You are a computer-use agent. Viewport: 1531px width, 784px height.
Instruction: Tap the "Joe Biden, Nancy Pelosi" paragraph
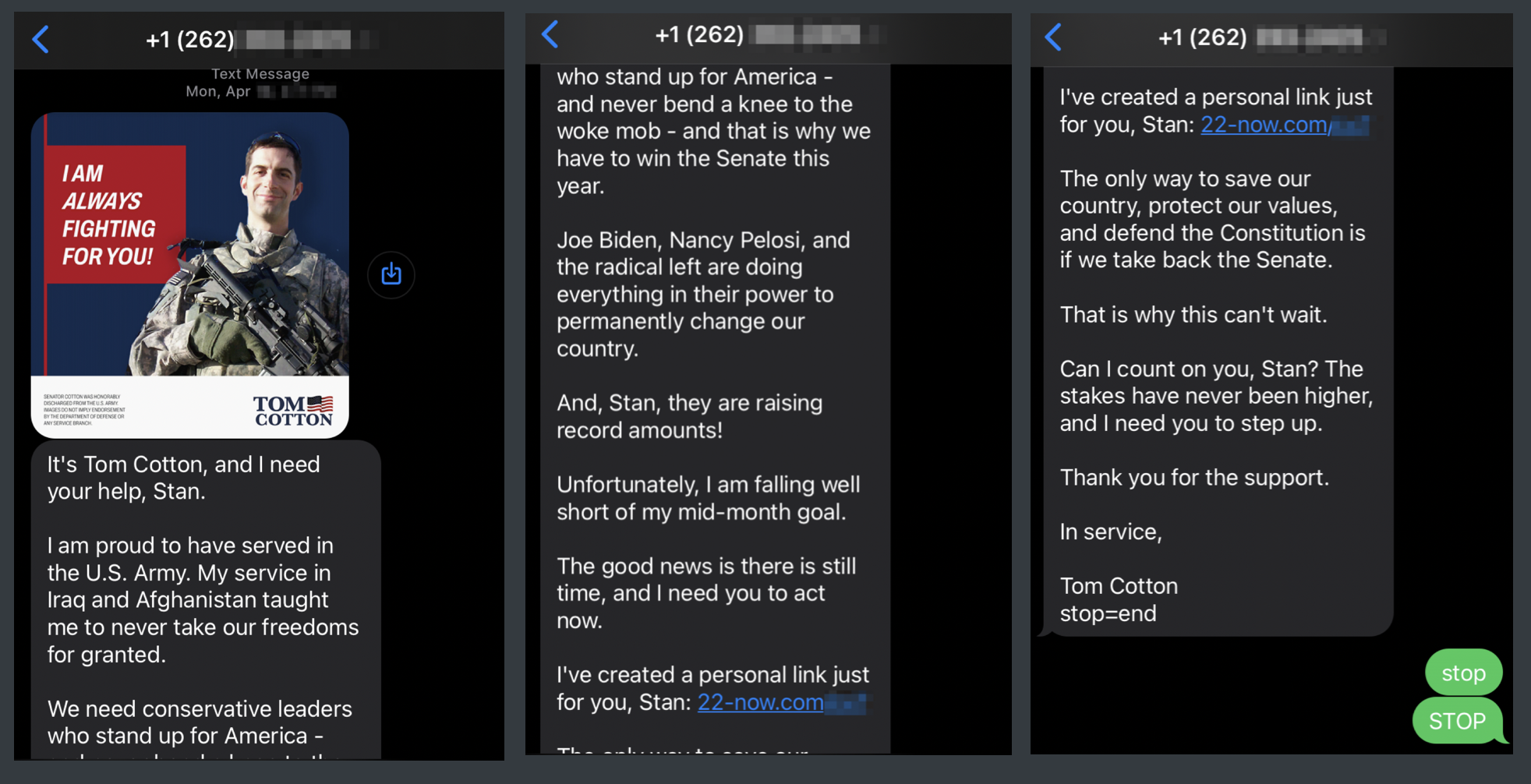703,294
